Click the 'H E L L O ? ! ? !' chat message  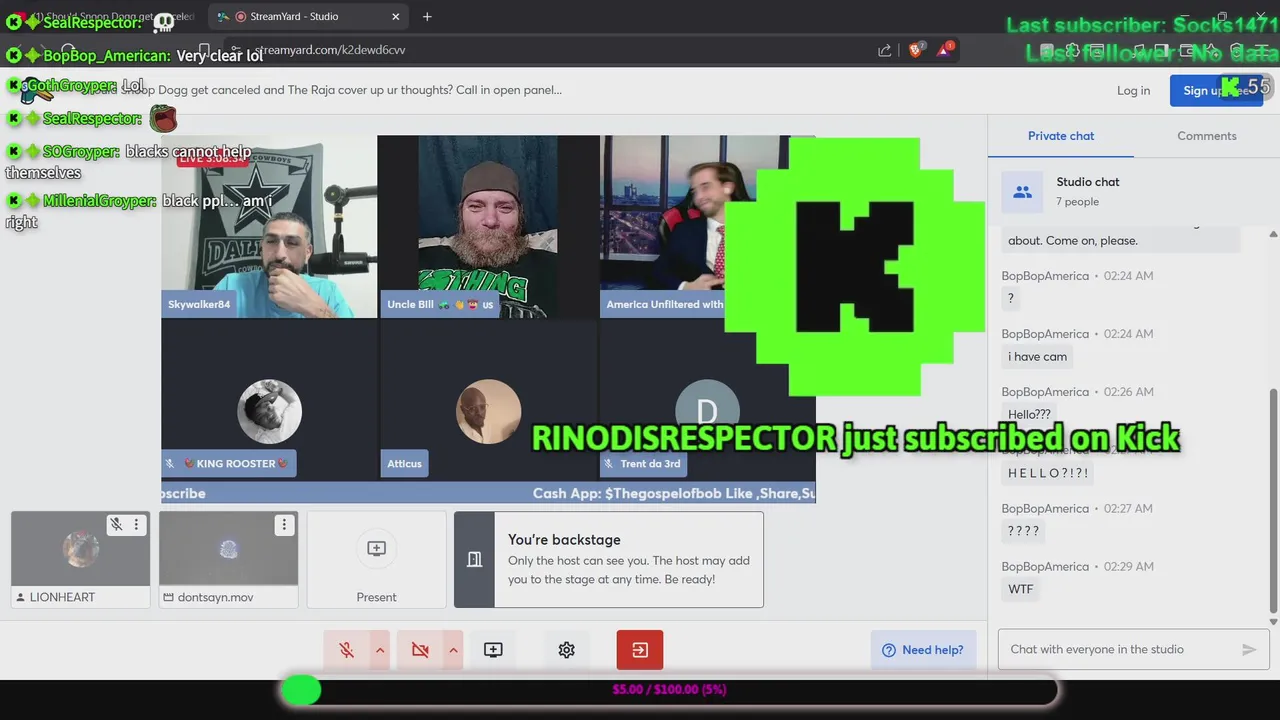pos(1048,473)
